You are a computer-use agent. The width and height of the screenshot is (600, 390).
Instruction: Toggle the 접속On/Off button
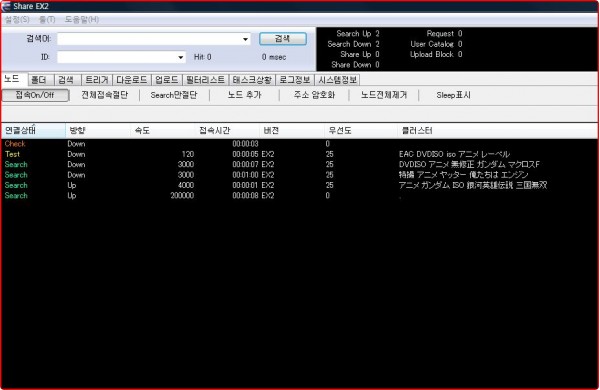pos(35,95)
